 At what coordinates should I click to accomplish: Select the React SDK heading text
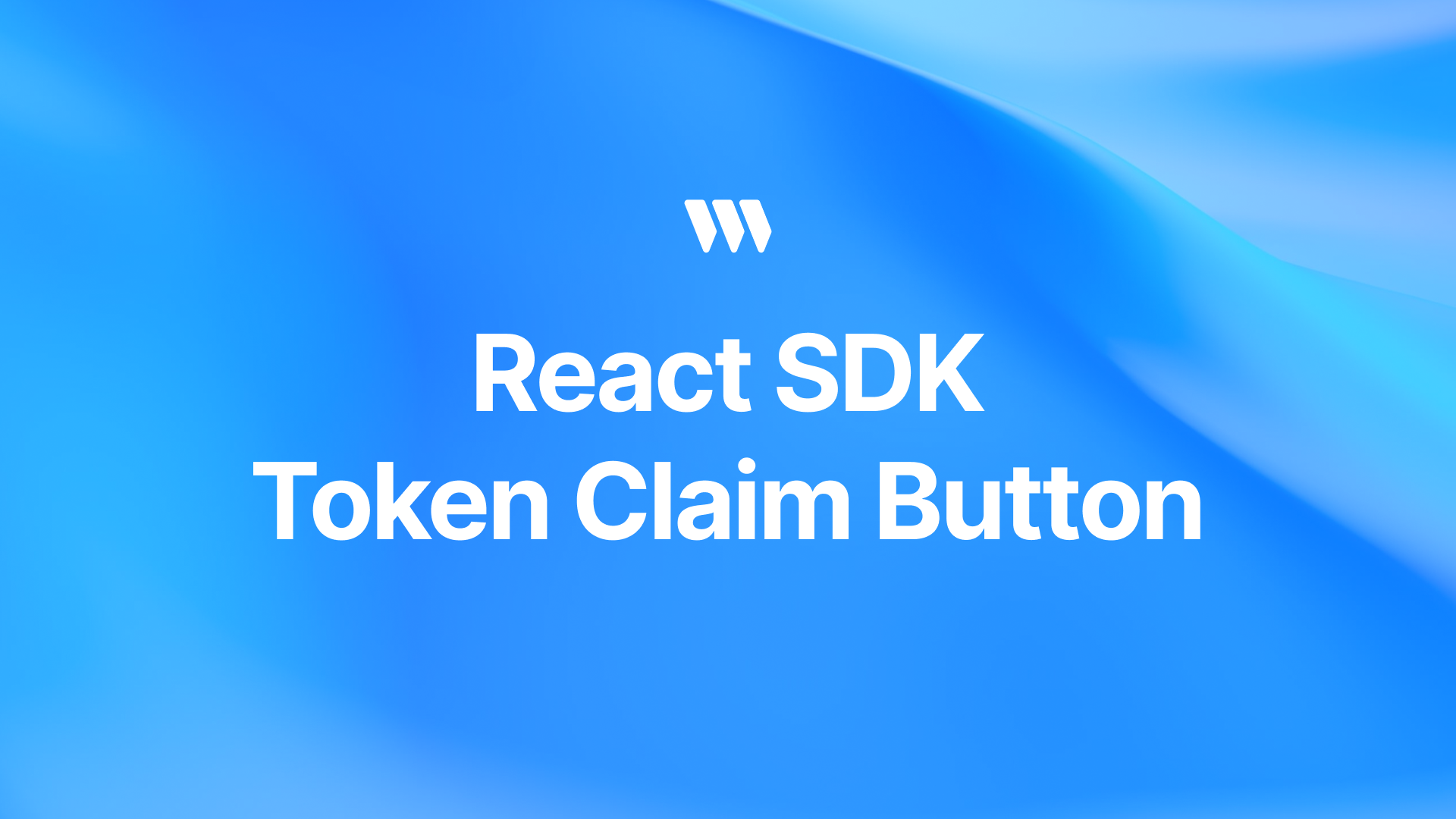(727, 370)
